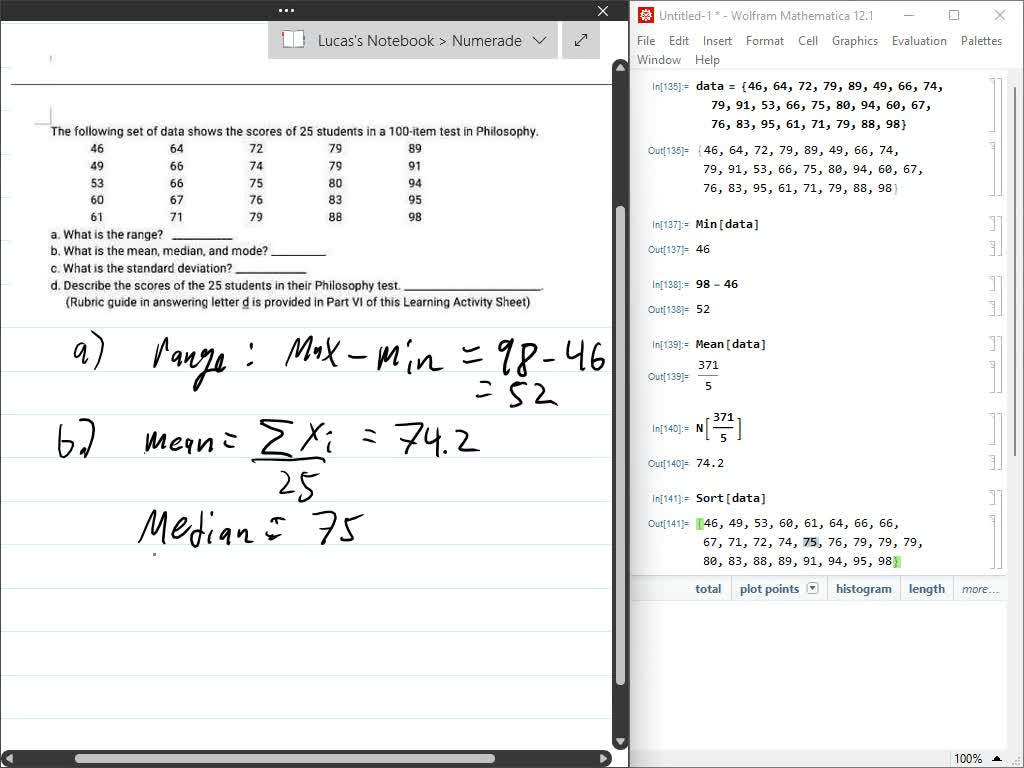1024x768 pixels.
Task: Click "length" in the suggestions bar
Action: 926,588
